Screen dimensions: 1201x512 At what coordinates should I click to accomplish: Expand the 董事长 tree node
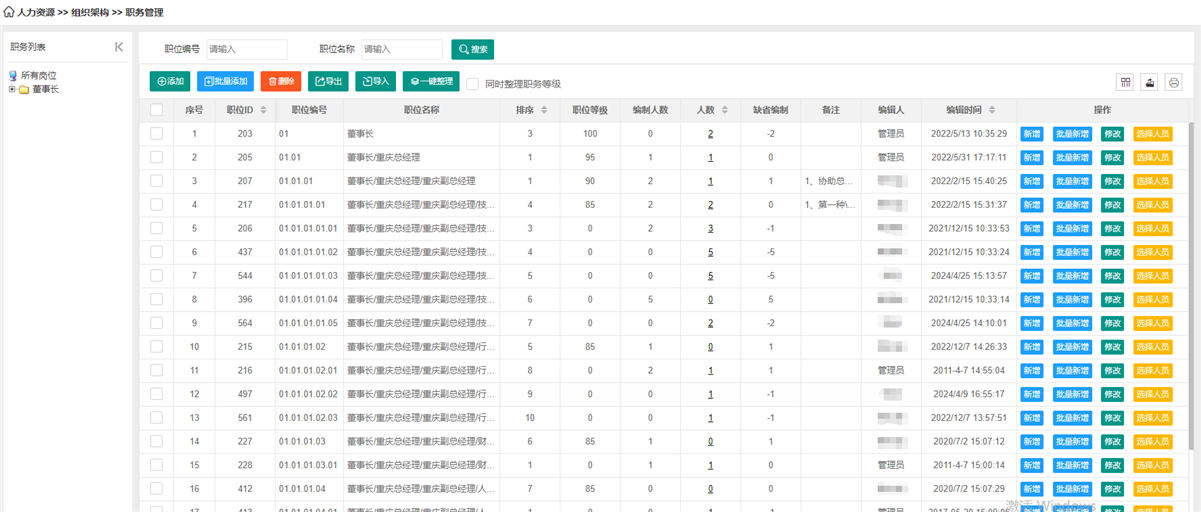click(12, 89)
